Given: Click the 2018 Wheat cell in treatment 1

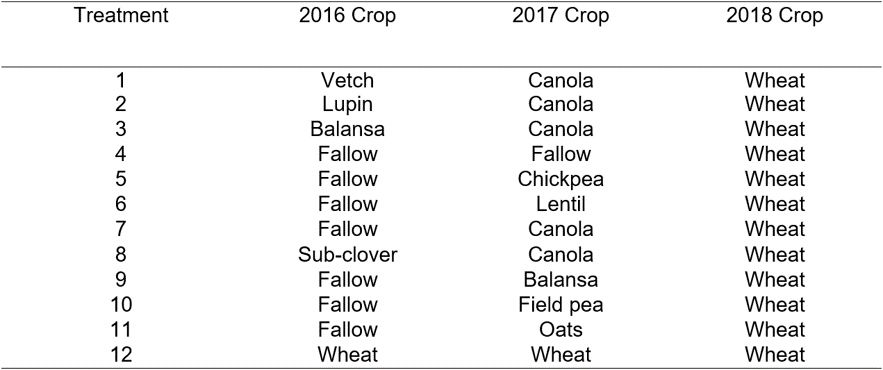Looking at the screenshot, I should pyautogui.click(x=774, y=81).
